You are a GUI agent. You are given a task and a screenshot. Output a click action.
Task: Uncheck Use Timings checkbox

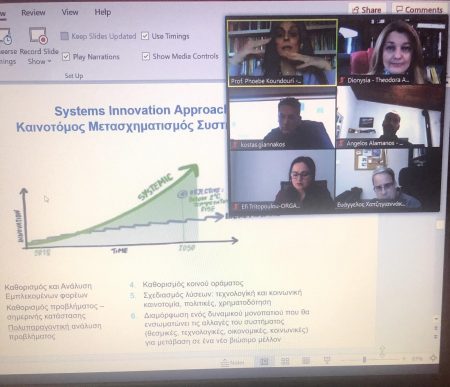(x=145, y=36)
